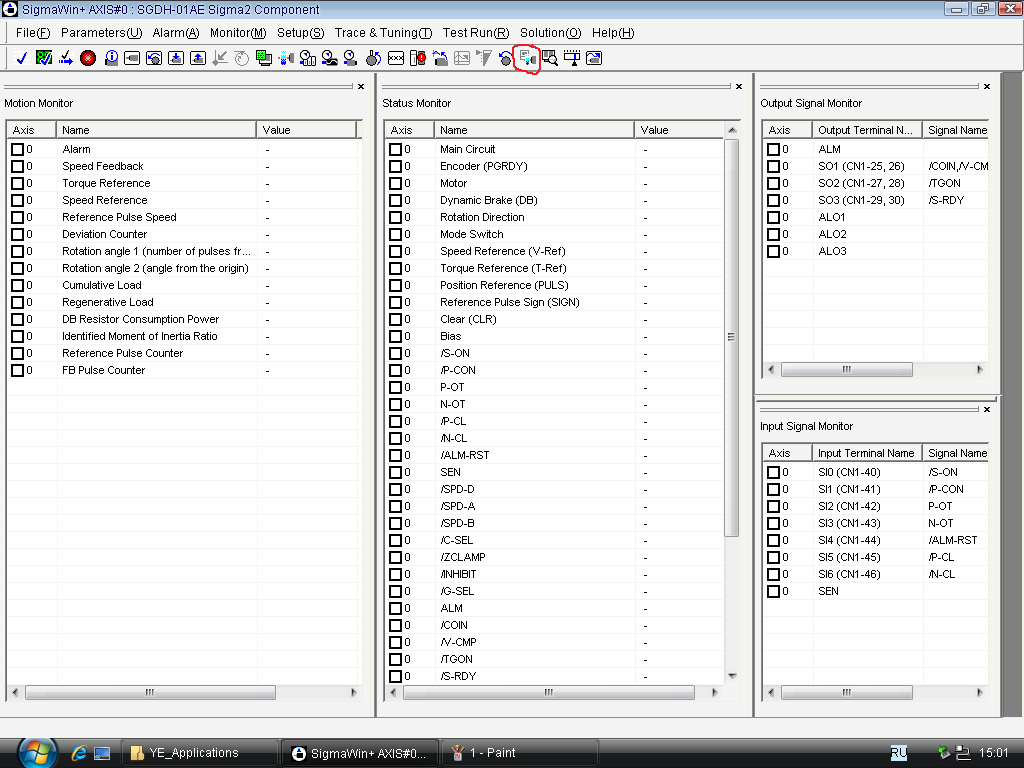
Task: Click the red stop-circle toolbar icon
Action: pyautogui.click(x=88, y=58)
